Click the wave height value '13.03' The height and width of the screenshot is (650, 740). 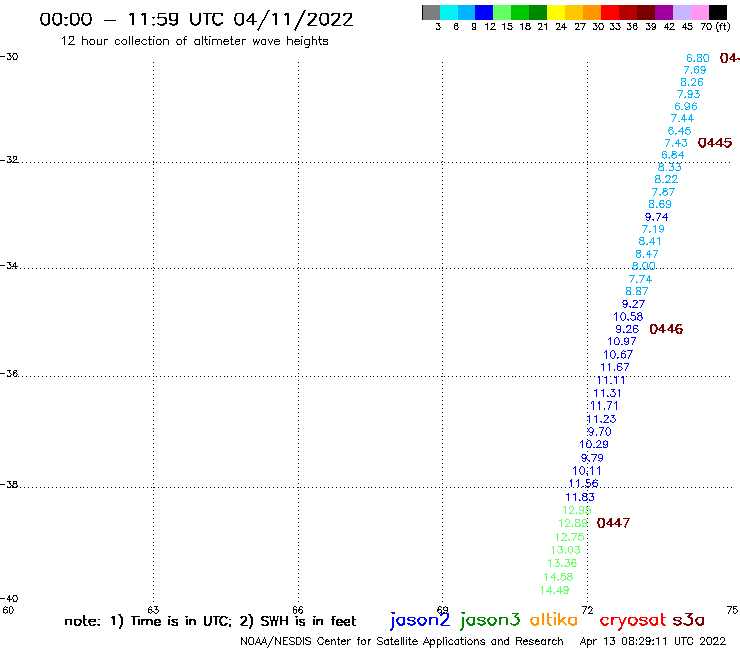565,550
